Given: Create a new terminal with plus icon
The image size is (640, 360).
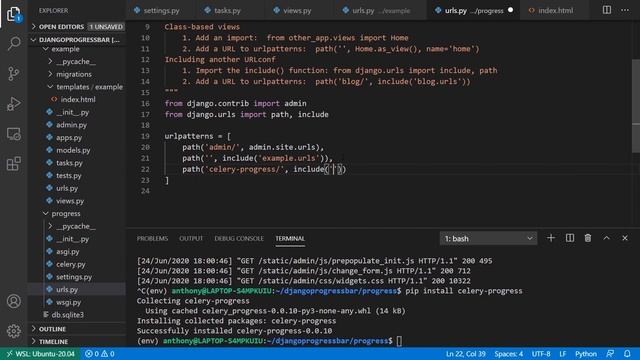Looking at the screenshot, I should pos(551,238).
